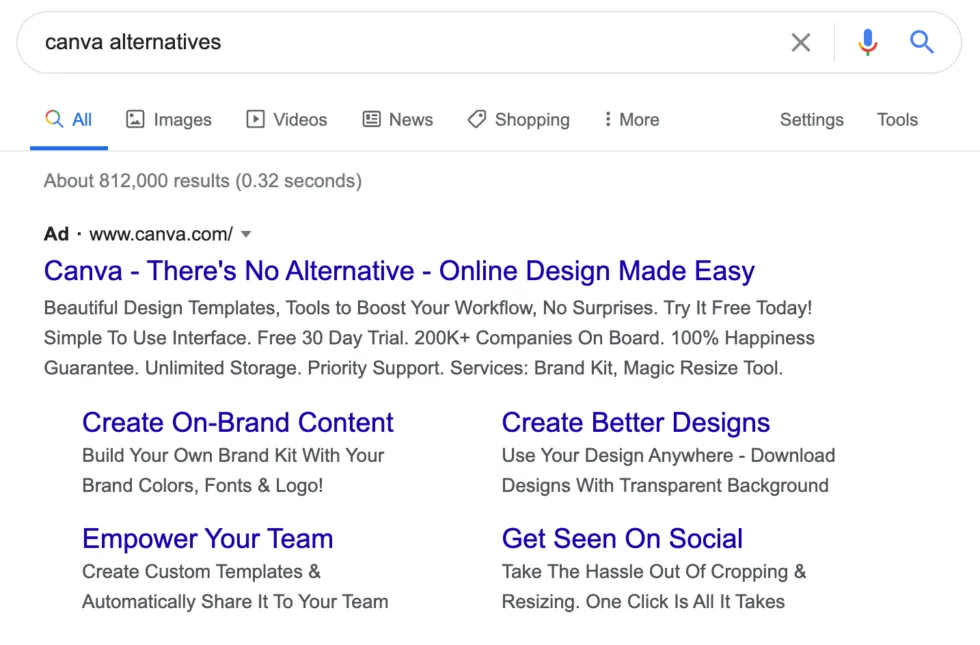This screenshot has width=980, height=645.
Task: Open the Tools options
Action: pyautogui.click(x=897, y=120)
